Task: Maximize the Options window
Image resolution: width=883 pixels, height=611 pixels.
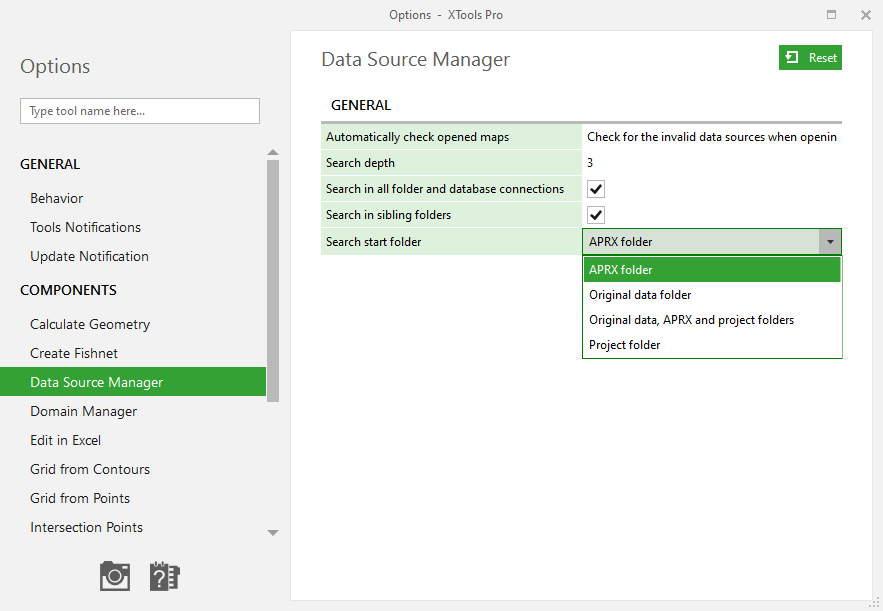Action: click(831, 15)
